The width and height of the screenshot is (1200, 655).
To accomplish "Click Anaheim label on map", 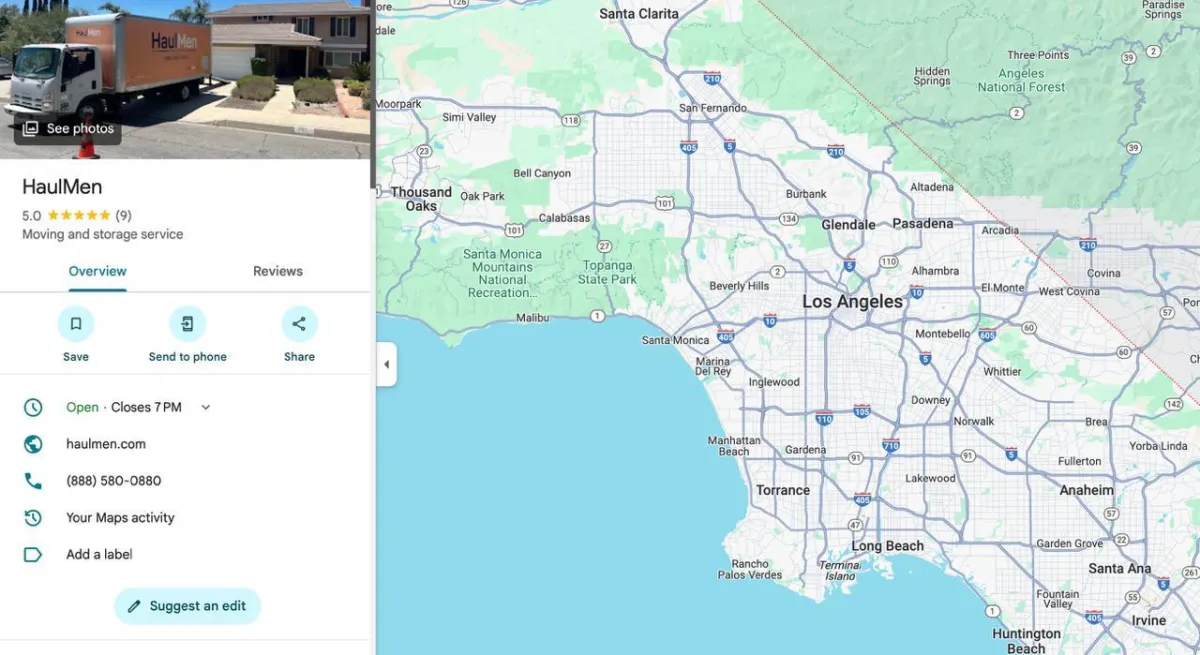I will tap(1086, 490).
